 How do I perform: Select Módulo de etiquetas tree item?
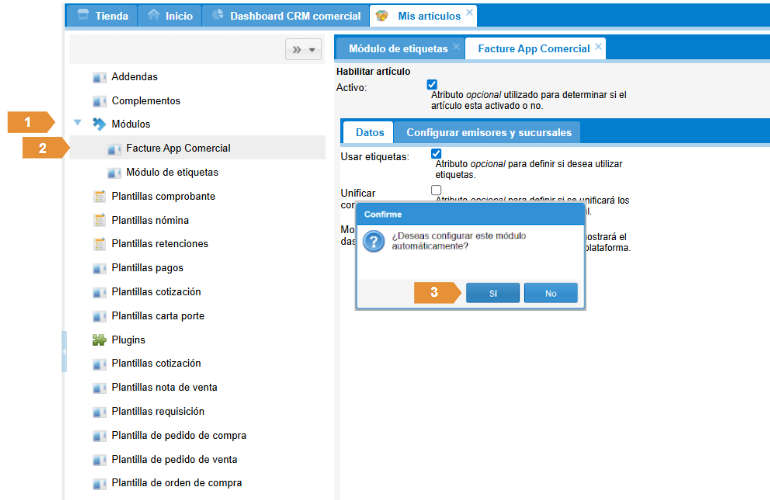coord(172,172)
